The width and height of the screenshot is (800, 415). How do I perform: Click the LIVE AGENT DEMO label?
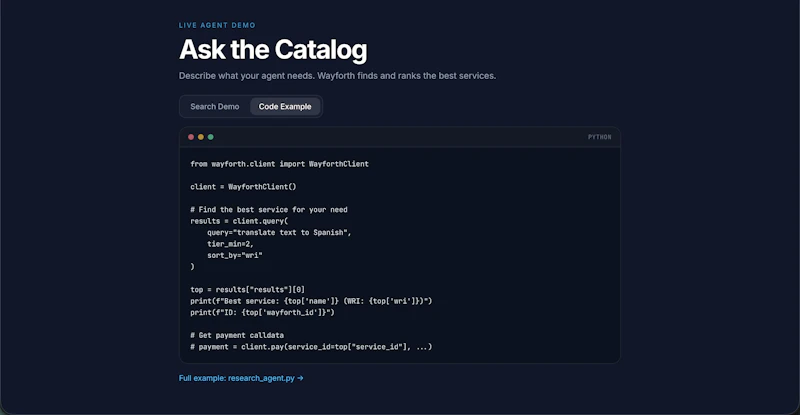217,25
